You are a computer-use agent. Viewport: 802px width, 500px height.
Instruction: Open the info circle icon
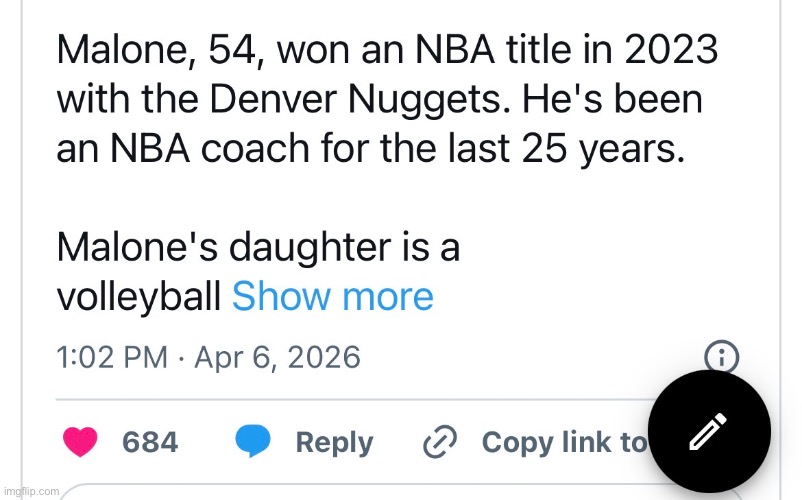coord(722,356)
